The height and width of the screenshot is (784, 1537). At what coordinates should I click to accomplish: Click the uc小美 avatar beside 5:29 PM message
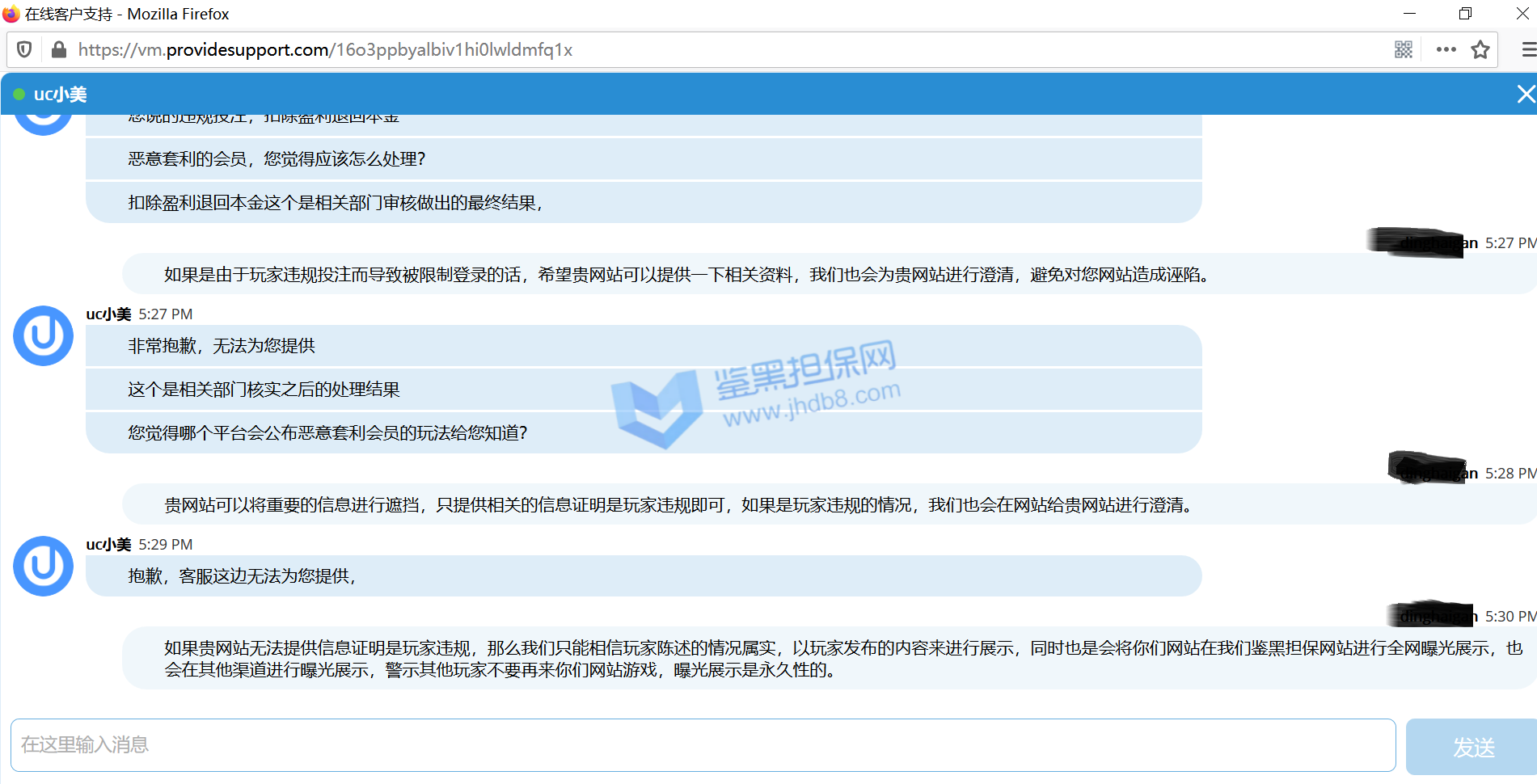click(44, 566)
